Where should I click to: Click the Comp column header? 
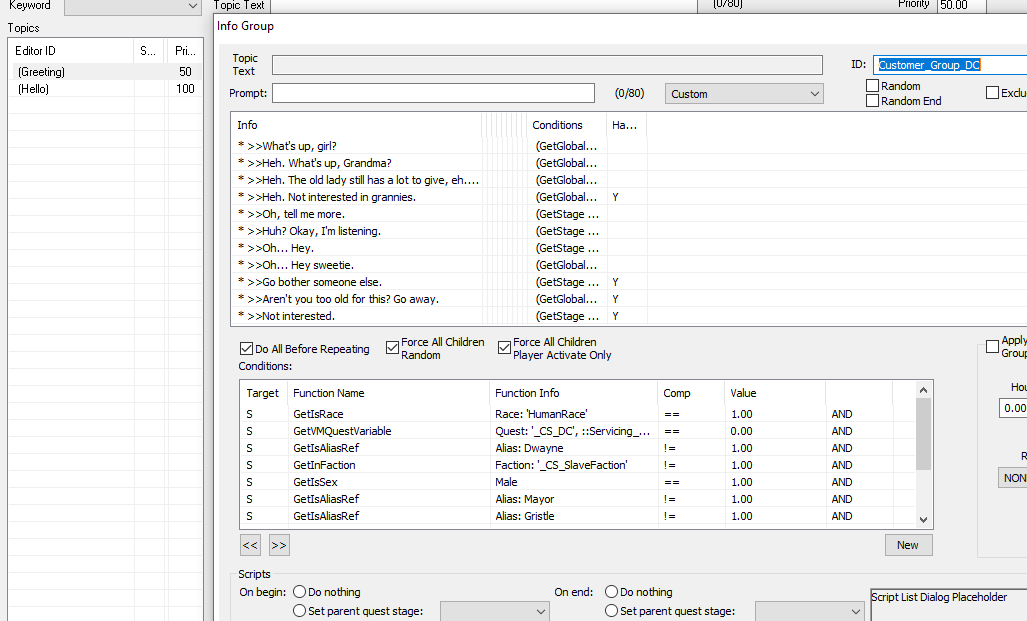[690, 393]
